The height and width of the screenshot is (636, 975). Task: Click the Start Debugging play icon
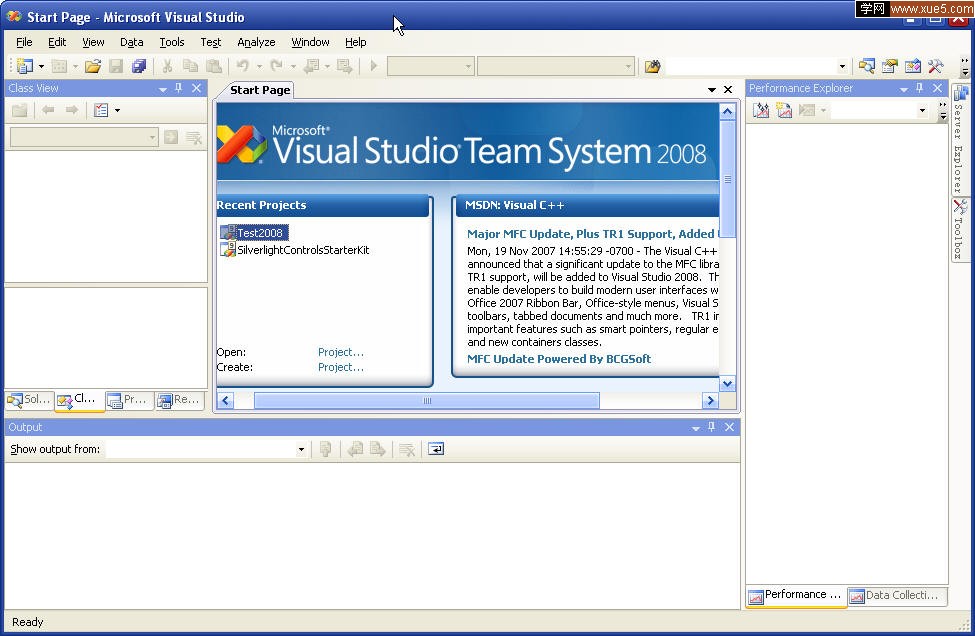point(374,65)
